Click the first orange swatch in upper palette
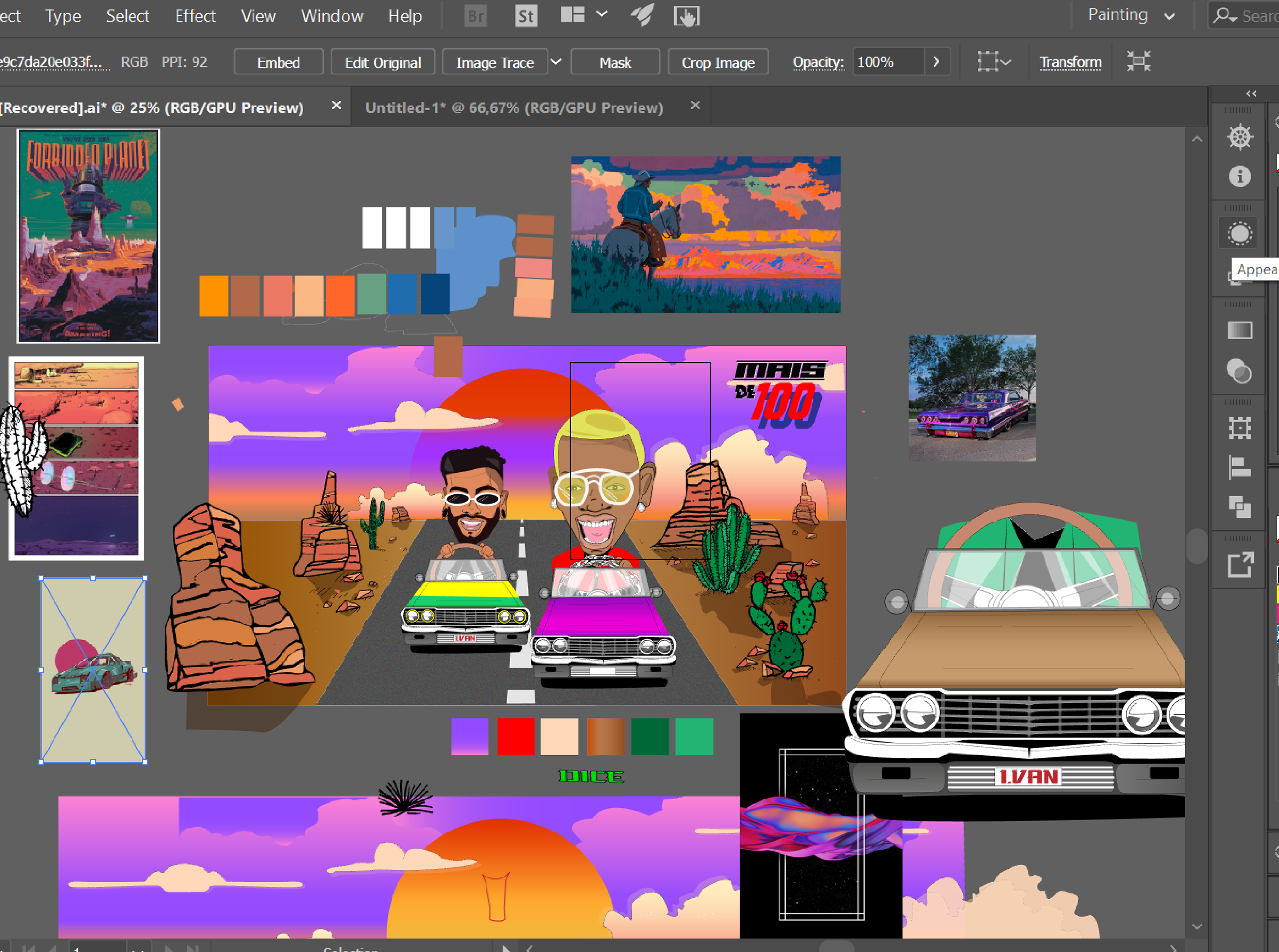This screenshot has width=1279, height=952. (214, 296)
